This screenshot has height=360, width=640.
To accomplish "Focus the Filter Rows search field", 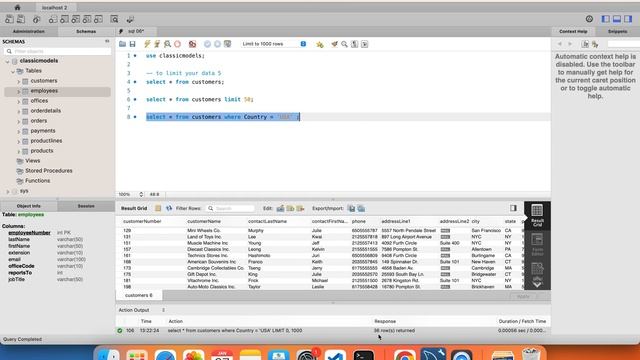I will [231, 208].
